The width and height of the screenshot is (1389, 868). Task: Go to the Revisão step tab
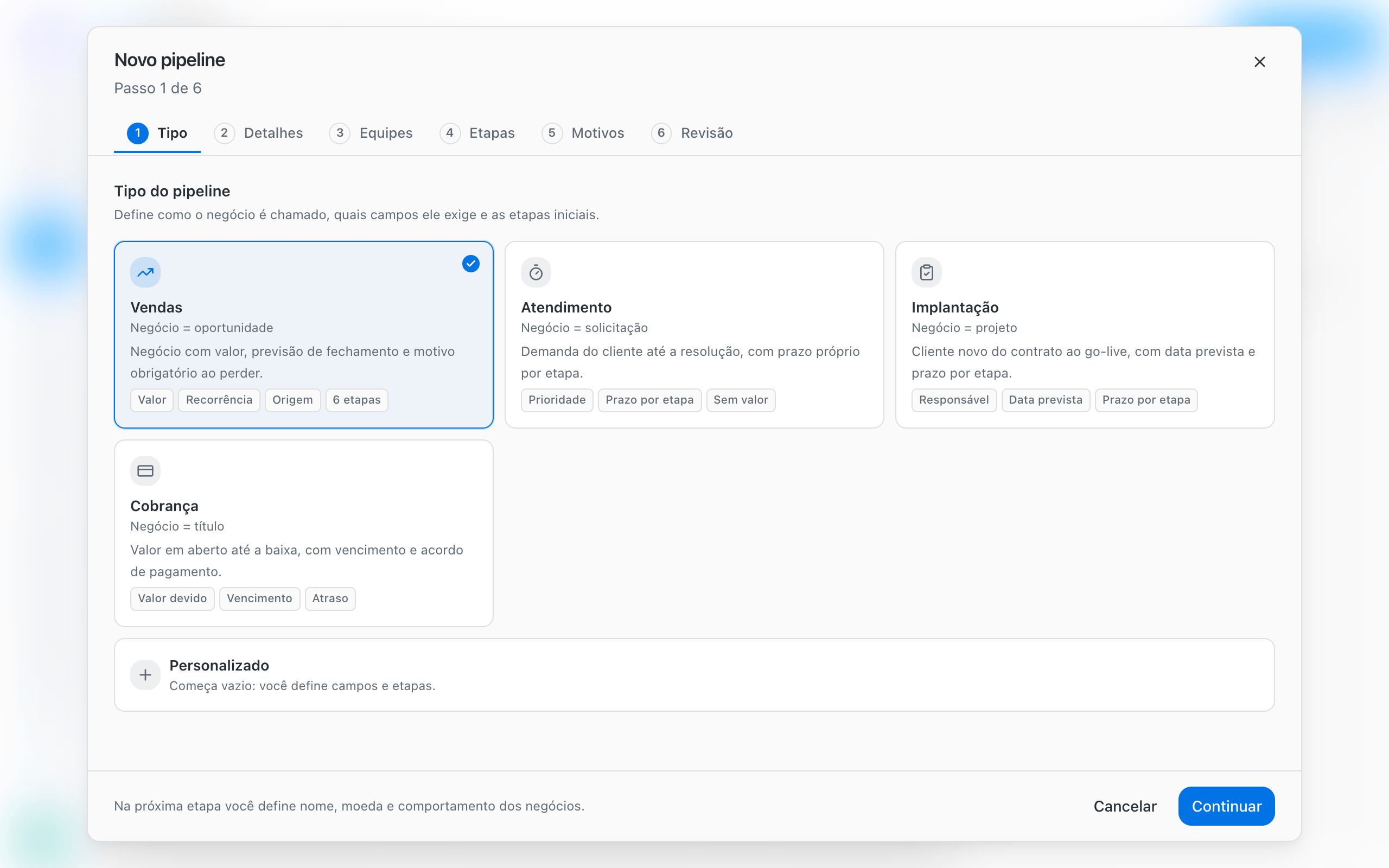pyautogui.click(x=692, y=133)
